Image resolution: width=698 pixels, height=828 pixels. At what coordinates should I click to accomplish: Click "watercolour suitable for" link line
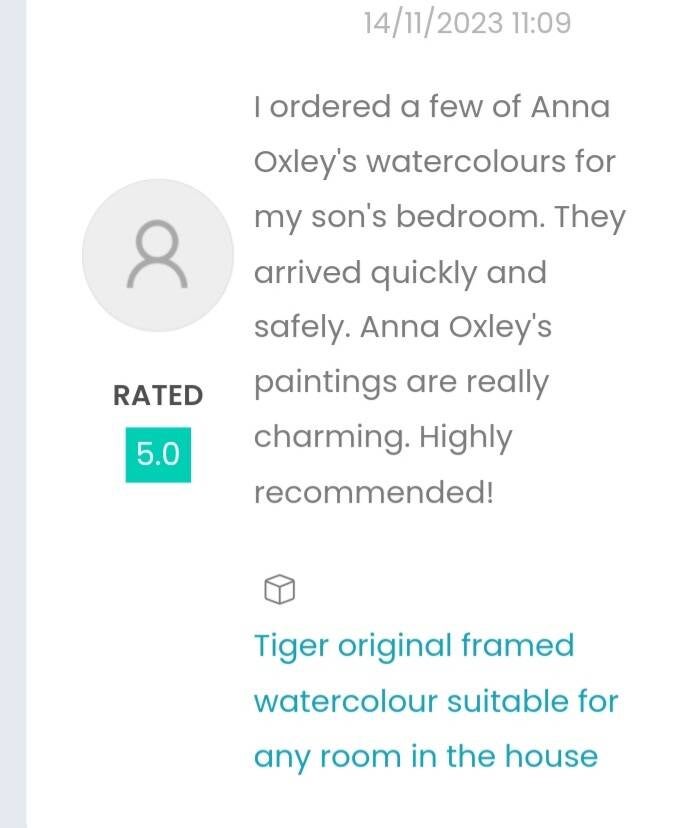435,701
